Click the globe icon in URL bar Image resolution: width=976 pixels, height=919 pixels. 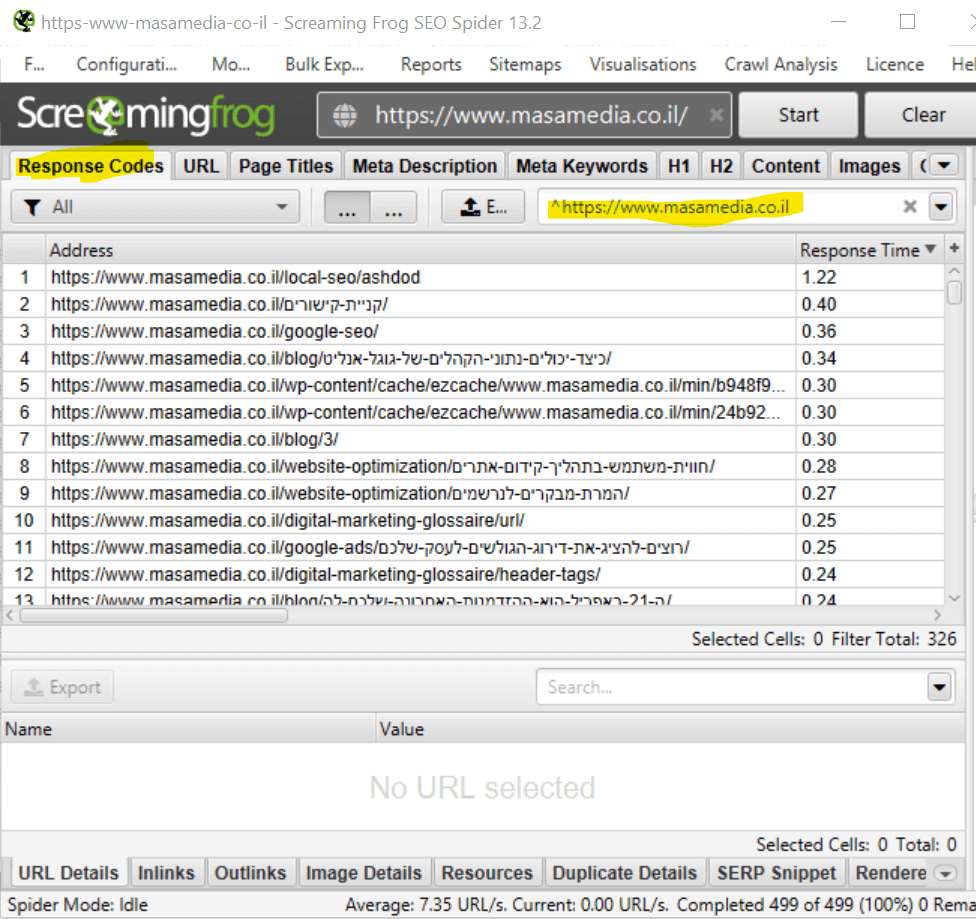[345, 115]
